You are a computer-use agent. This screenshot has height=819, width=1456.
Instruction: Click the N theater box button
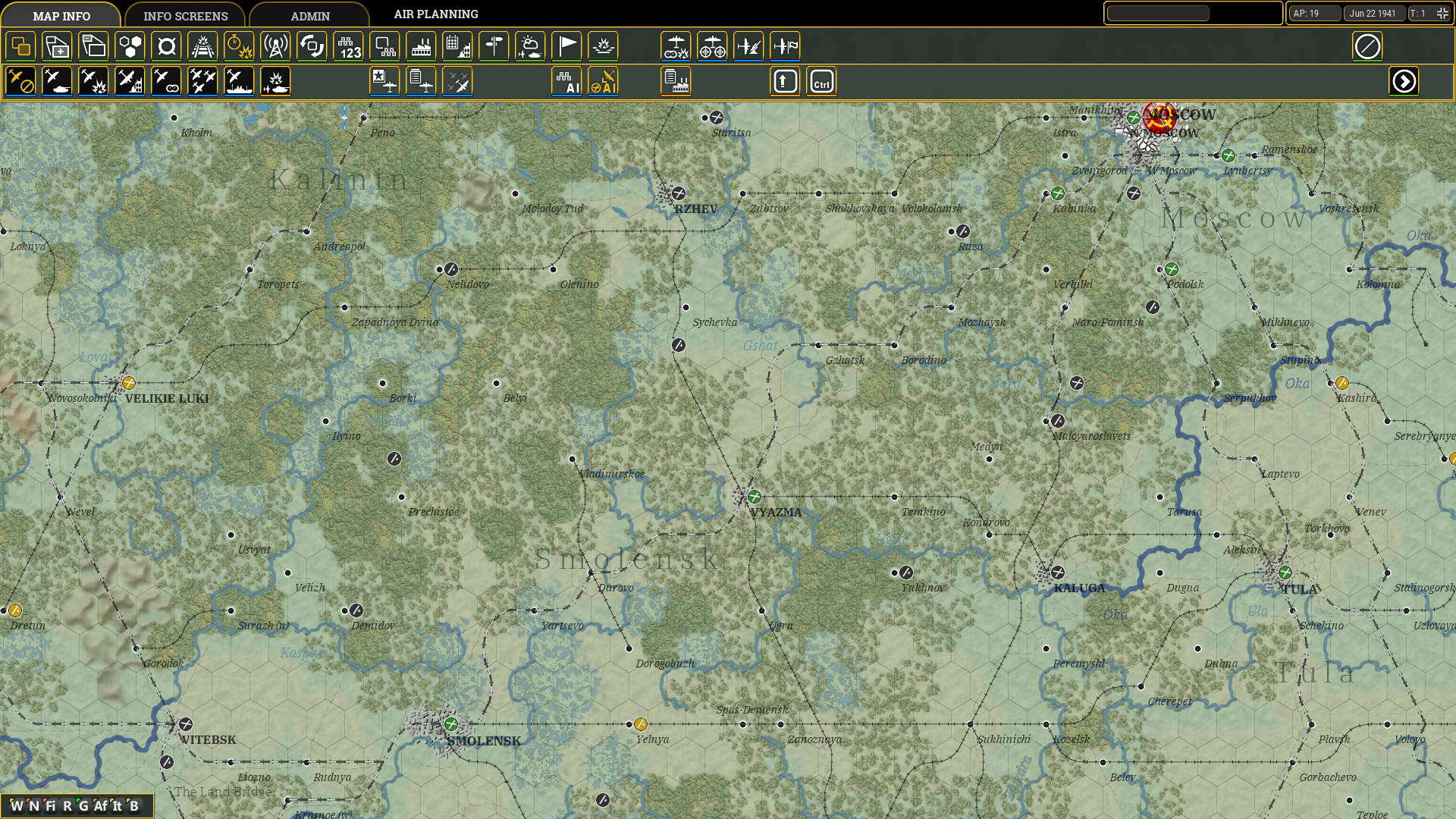click(x=33, y=805)
